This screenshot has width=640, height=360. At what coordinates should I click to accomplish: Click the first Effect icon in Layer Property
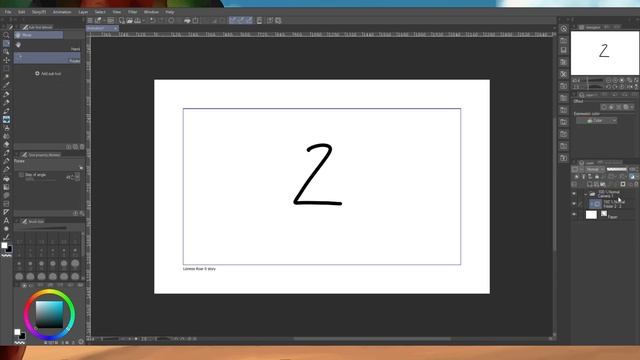(604, 107)
